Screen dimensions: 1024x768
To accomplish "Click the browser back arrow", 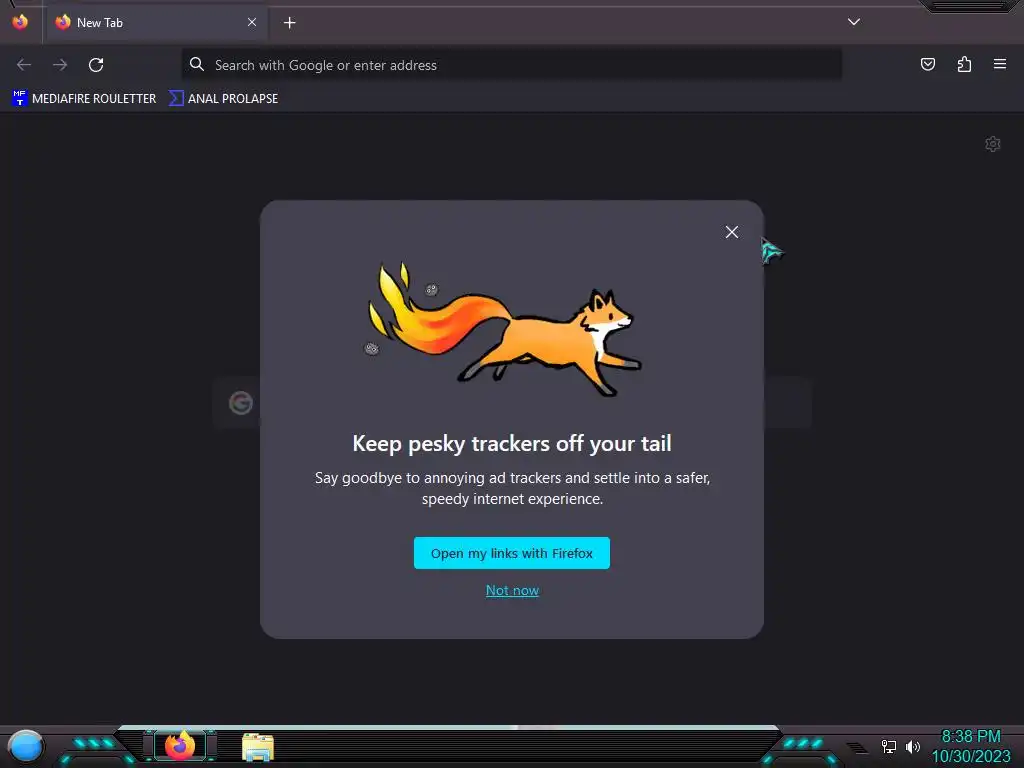I will pyautogui.click(x=24, y=65).
